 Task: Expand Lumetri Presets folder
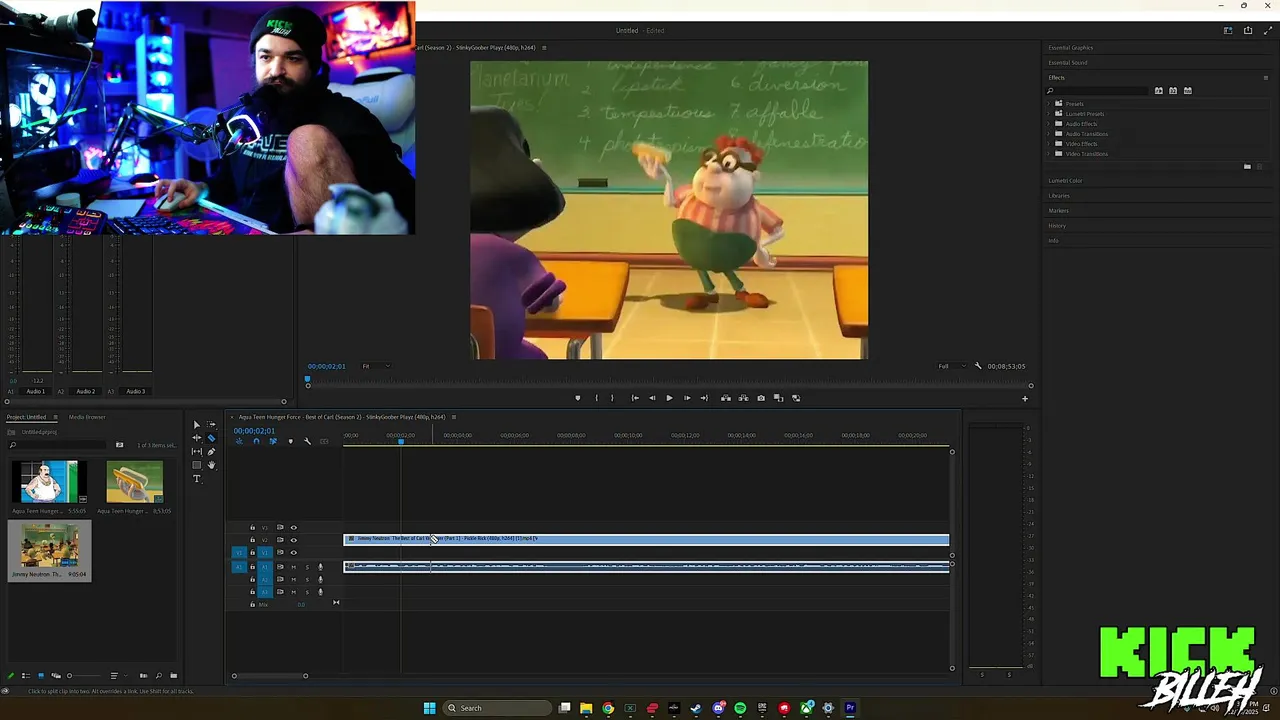tap(1049, 114)
